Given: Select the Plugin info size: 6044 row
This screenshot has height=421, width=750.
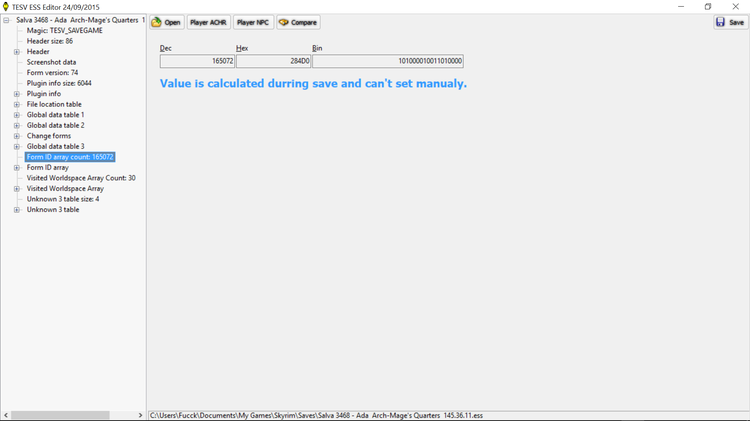Looking at the screenshot, I should point(59,83).
